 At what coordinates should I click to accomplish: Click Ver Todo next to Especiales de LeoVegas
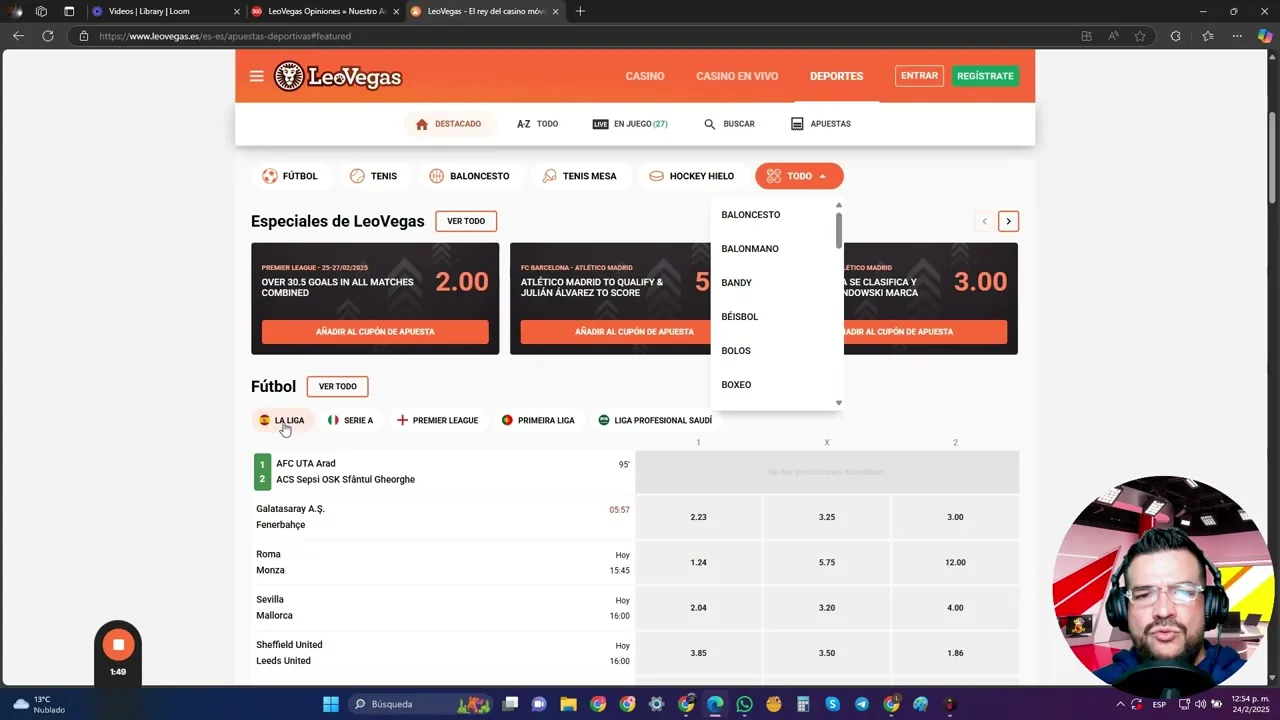coord(466,221)
